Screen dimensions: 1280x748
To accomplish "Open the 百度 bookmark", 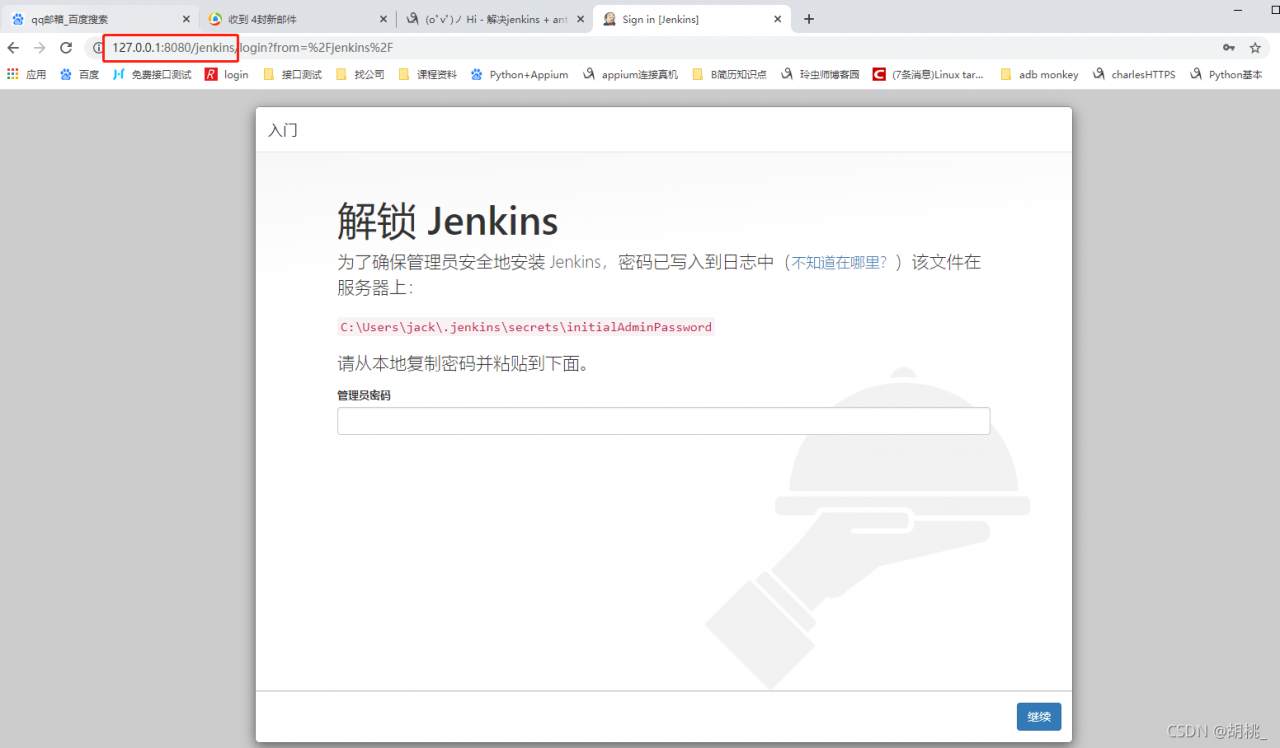I will [80, 74].
